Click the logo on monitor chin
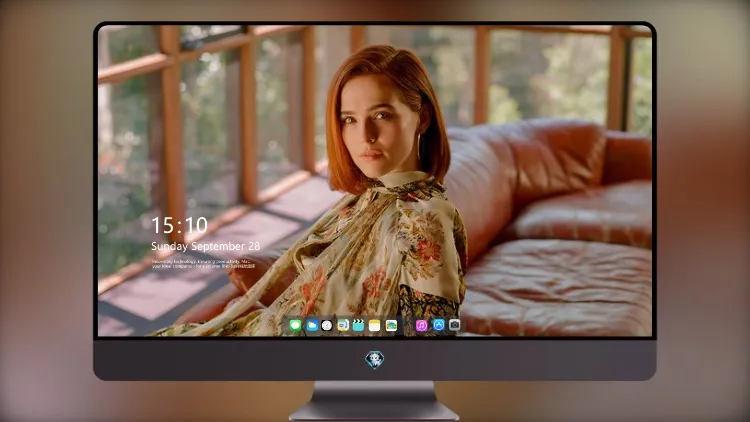 pos(375,359)
